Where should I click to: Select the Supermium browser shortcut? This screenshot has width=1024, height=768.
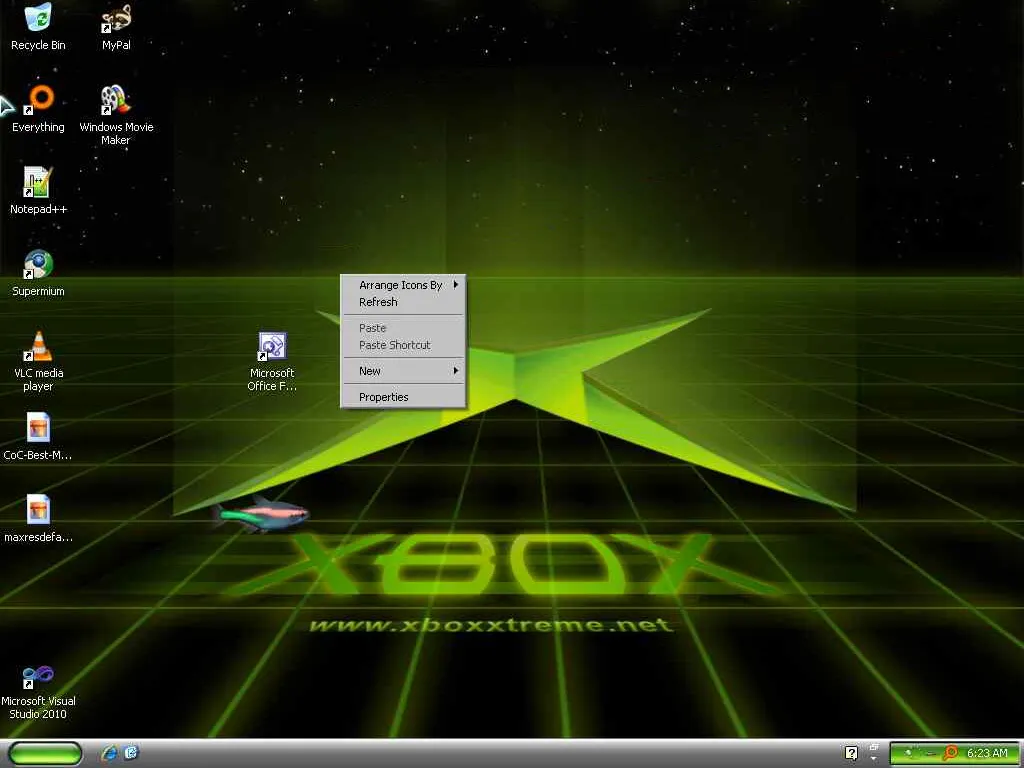(x=38, y=273)
